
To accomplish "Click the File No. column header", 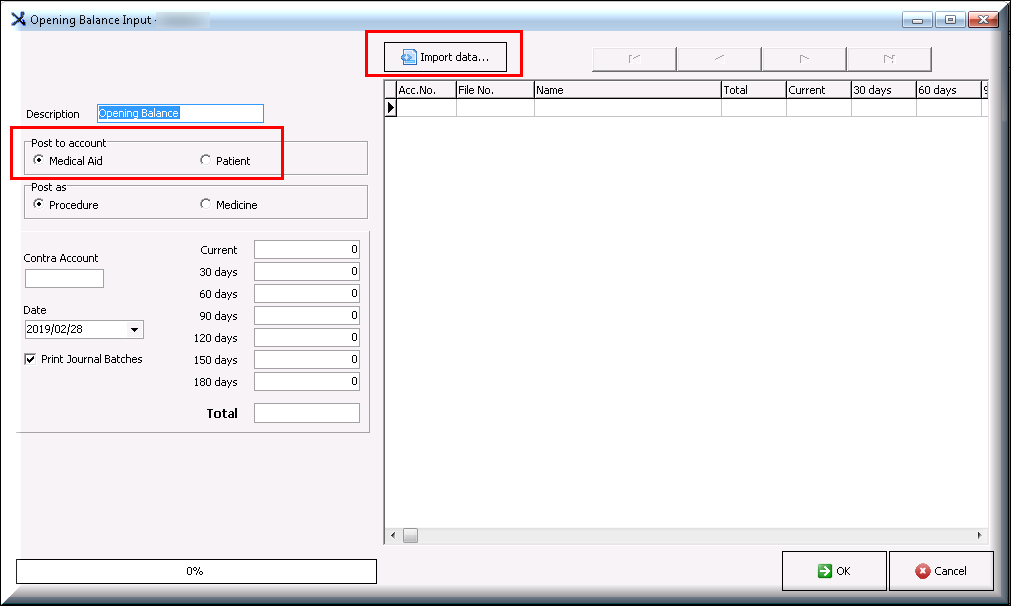I will tap(495, 90).
